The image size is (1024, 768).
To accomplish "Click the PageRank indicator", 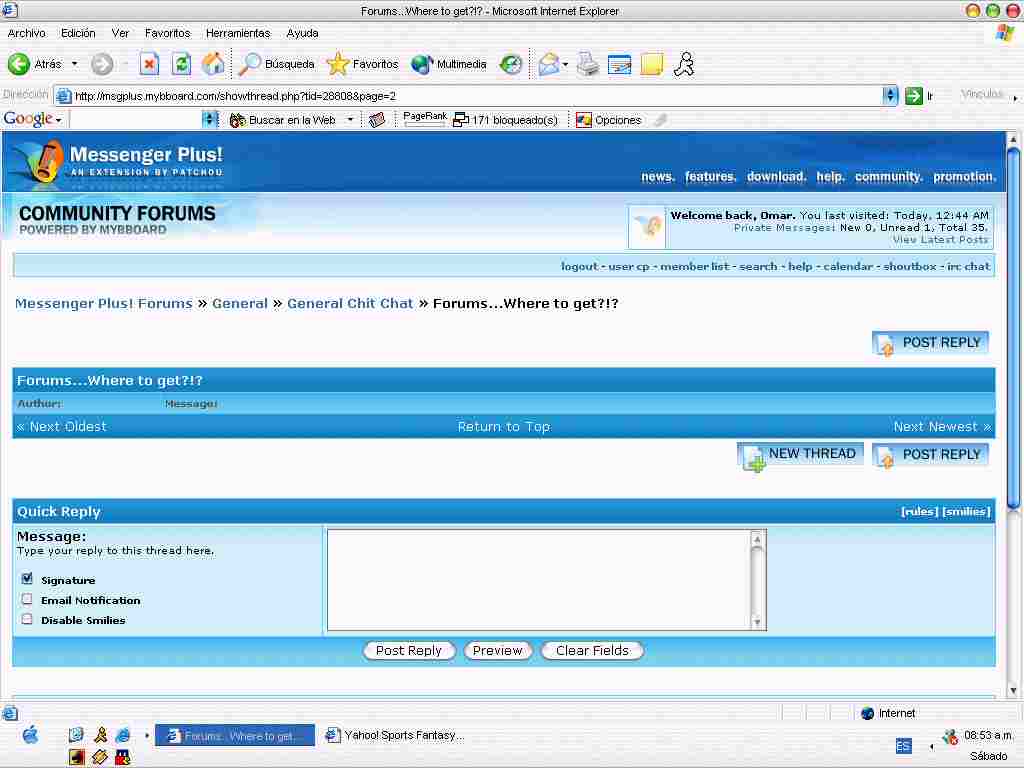I will click(425, 119).
